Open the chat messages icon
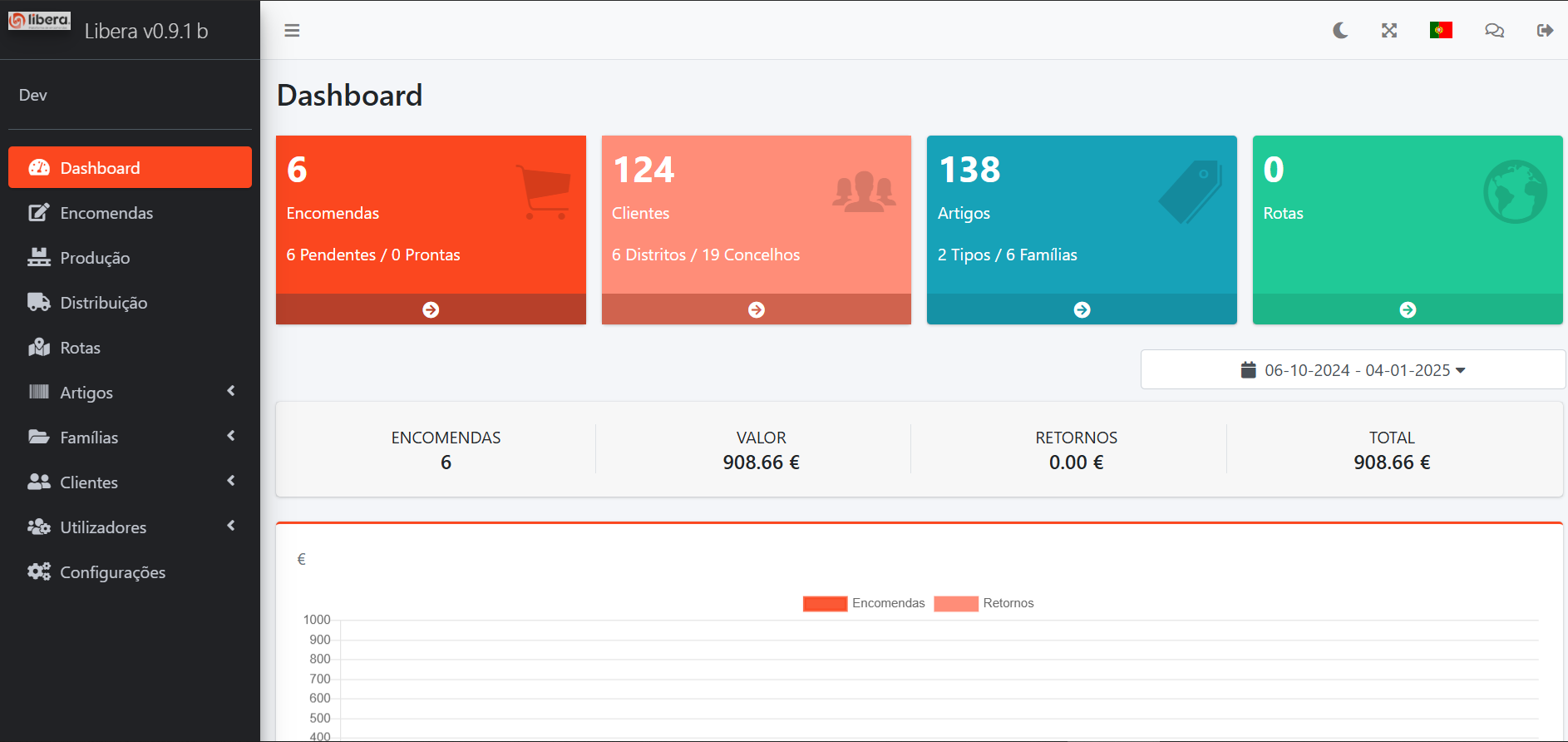The image size is (1568, 742). 1494,31
